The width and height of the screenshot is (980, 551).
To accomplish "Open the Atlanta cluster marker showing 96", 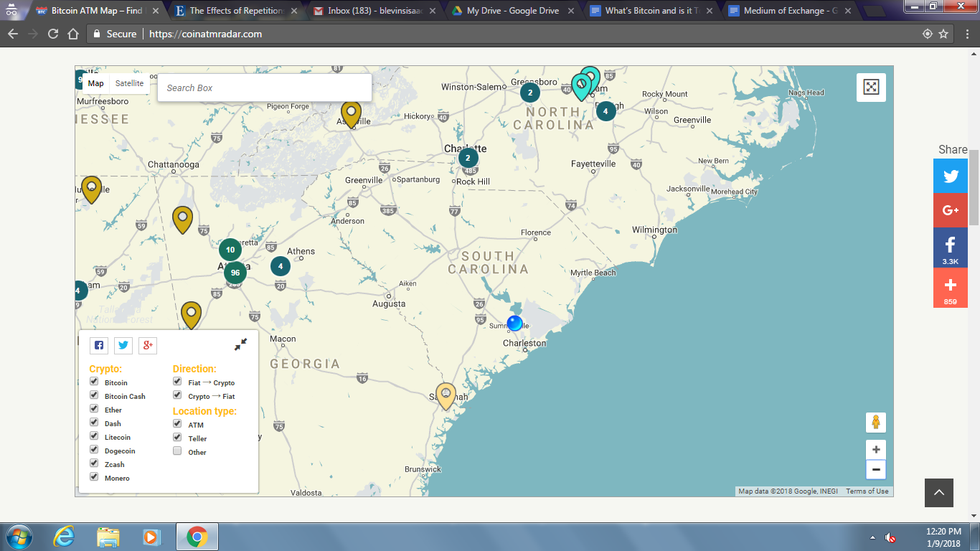I will (x=235, y=273).
